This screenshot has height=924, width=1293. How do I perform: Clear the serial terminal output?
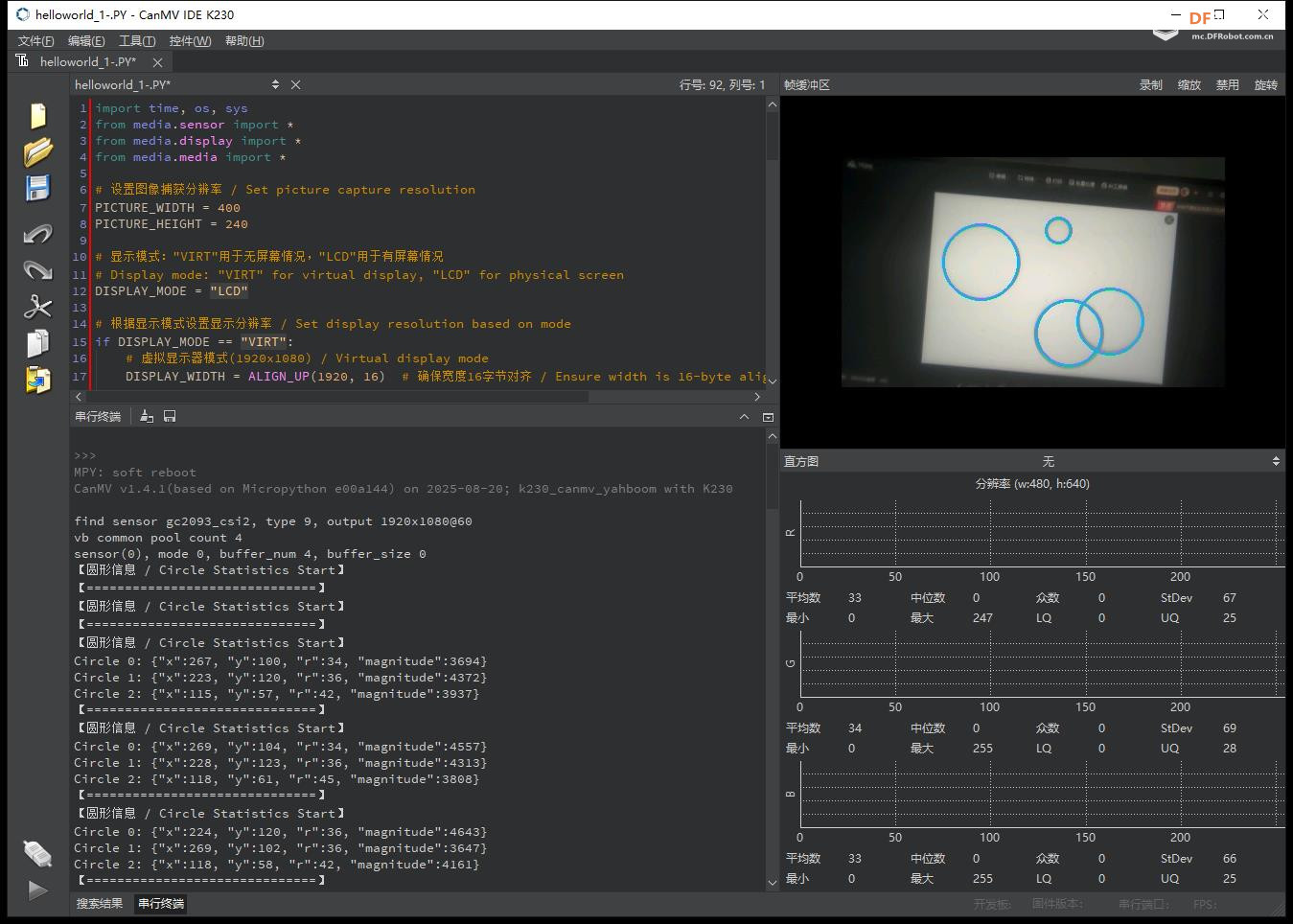click(x=147, y=416)
